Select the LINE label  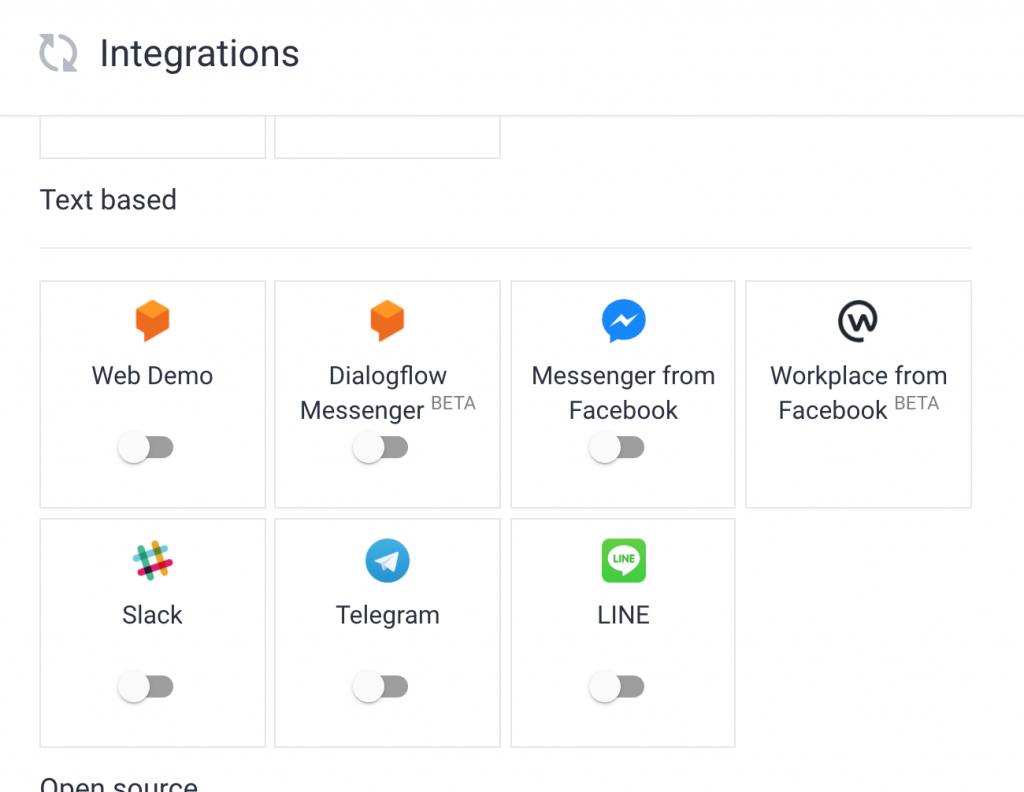point(623,615)
